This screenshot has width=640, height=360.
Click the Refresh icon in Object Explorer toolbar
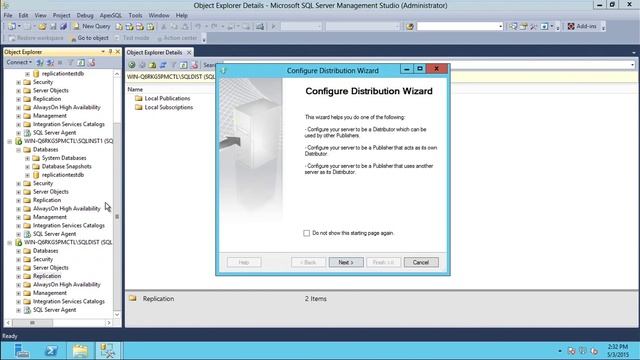81,62
